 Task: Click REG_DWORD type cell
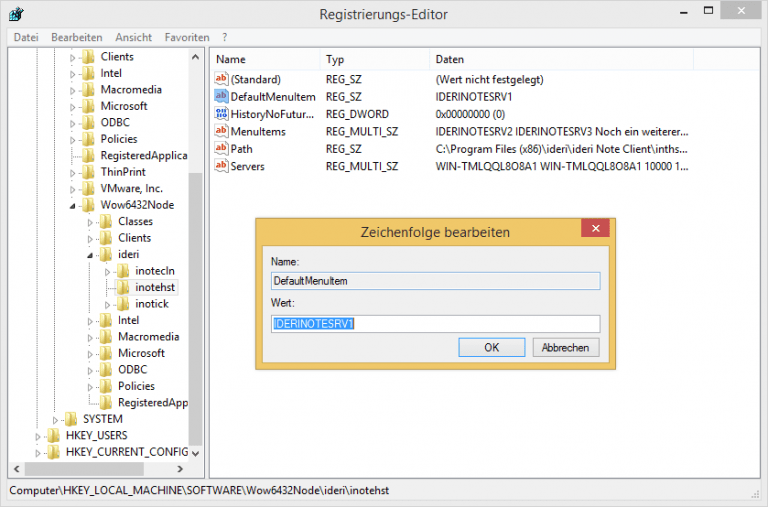[357, 114]
